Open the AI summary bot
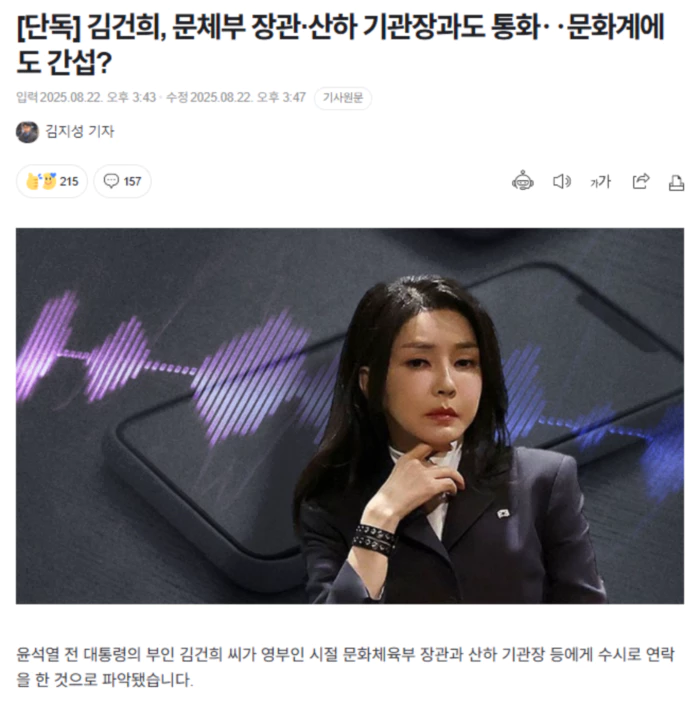 522,181
